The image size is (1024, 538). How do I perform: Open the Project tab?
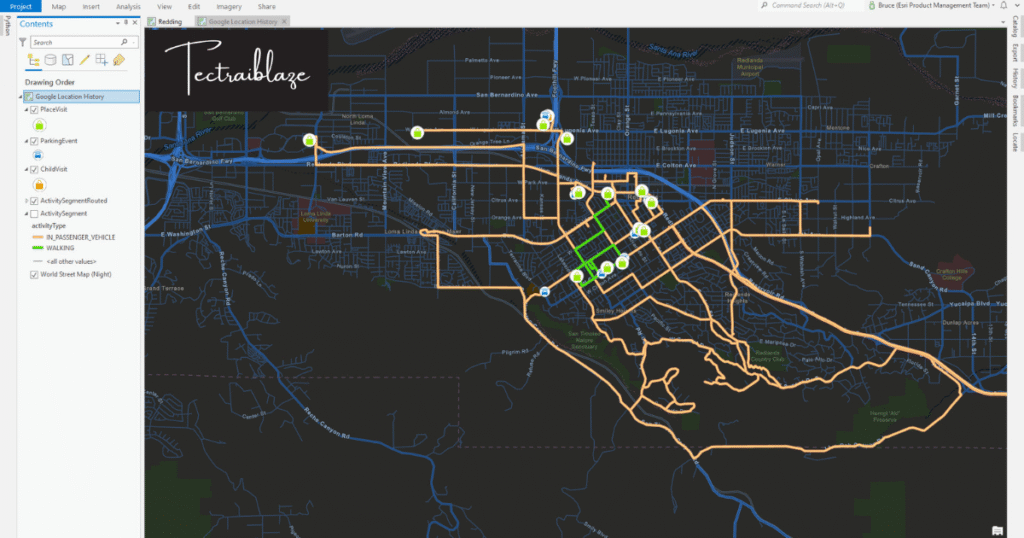click(x=21, y=6)
